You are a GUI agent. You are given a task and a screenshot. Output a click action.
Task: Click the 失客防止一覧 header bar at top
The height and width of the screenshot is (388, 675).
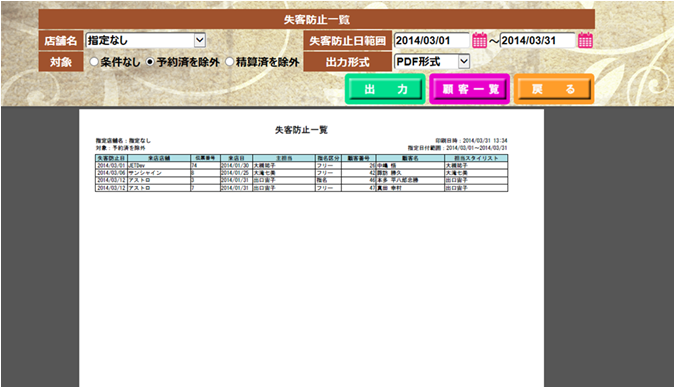click(x=317, y=19)
